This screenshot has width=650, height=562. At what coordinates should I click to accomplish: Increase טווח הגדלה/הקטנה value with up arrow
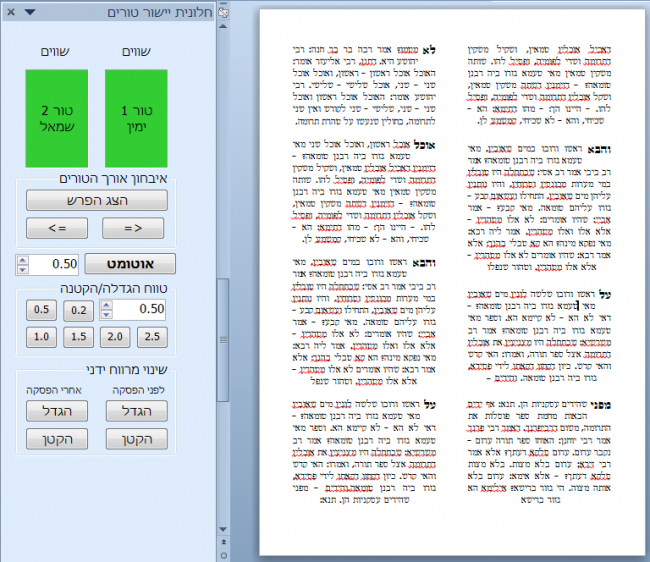pyautogui.click(x=107, y=305)
